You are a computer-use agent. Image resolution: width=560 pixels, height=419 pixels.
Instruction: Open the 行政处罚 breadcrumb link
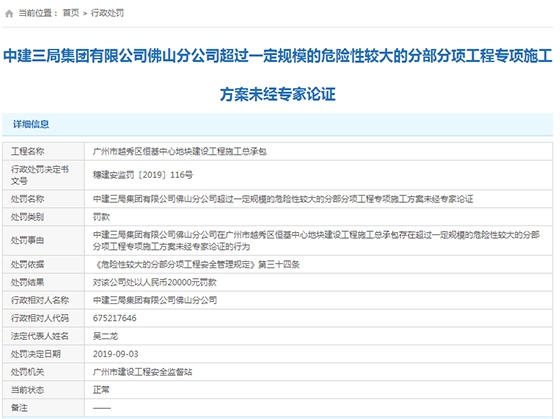(107, 13)
